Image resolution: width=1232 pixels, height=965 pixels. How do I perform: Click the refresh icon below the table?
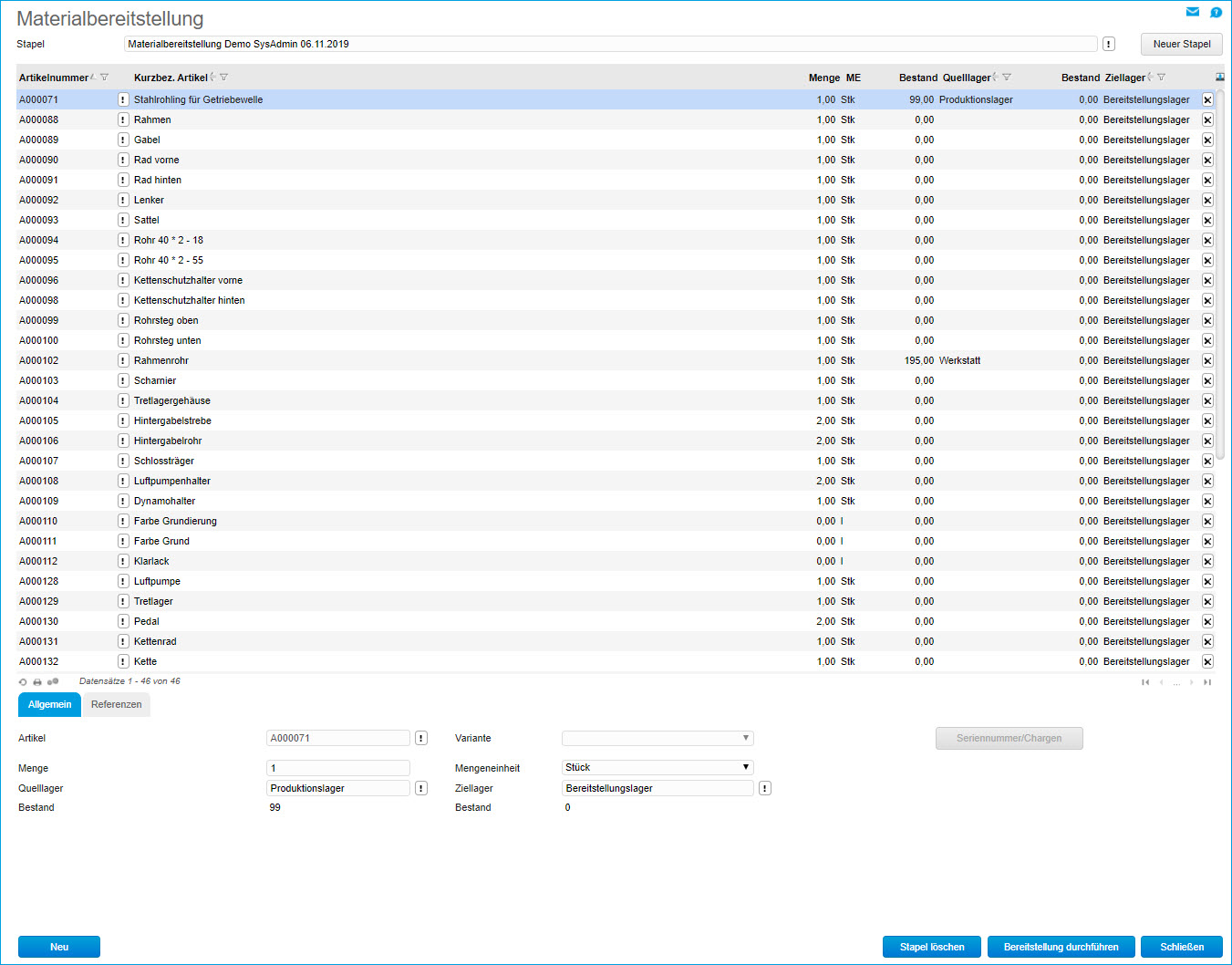pos(23,682)
